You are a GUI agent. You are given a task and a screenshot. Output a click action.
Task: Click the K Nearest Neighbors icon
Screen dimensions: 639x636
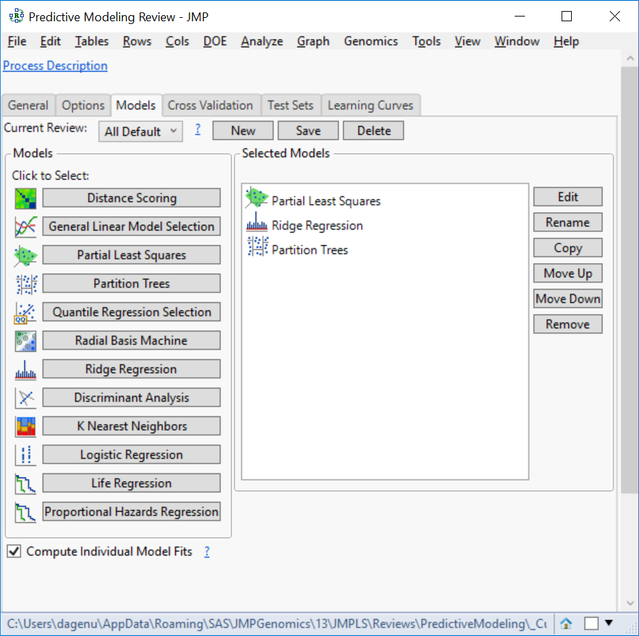[x=25, y=427]
